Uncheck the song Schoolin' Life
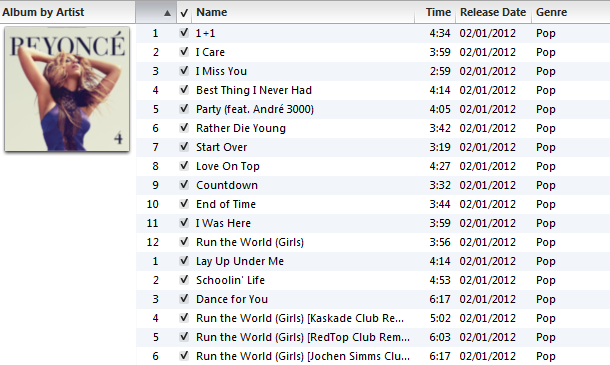Image resolution: width=610 pixels, height=365 pixels. click(x=184, y=280)
